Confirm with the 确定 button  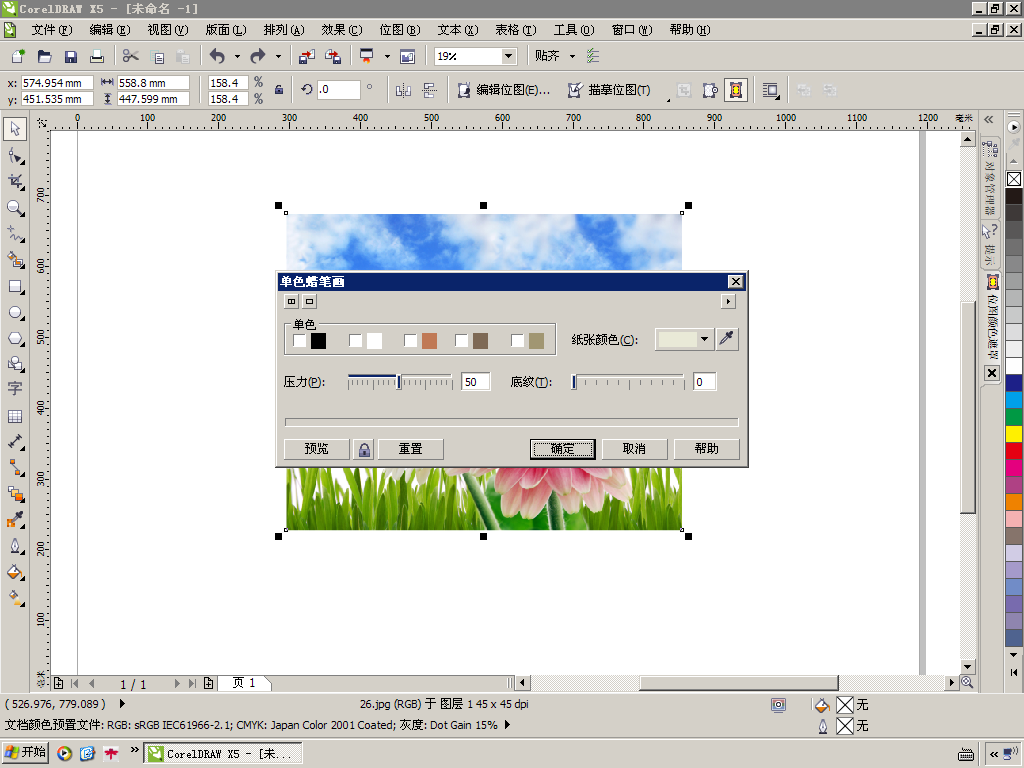562,449
